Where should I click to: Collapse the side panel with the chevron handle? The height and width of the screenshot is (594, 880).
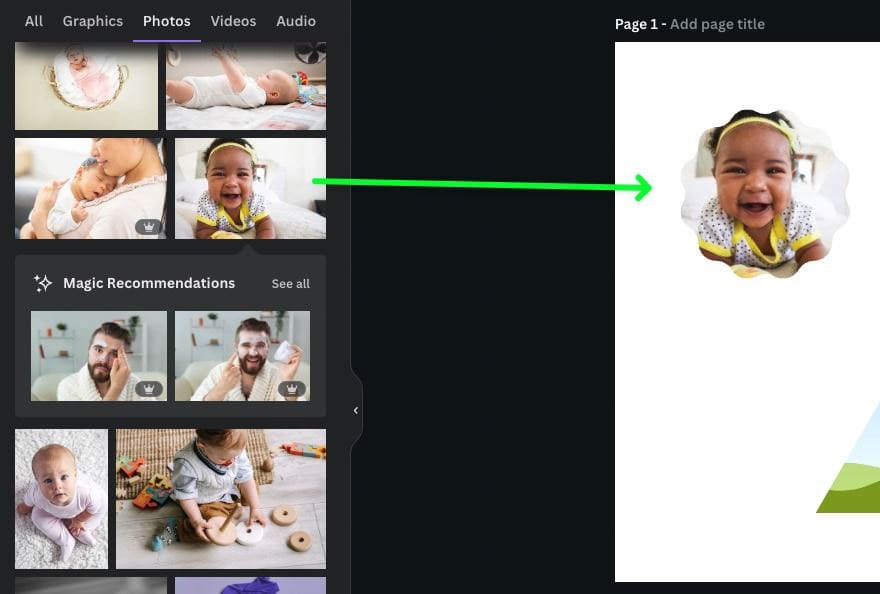pos(356,411)
